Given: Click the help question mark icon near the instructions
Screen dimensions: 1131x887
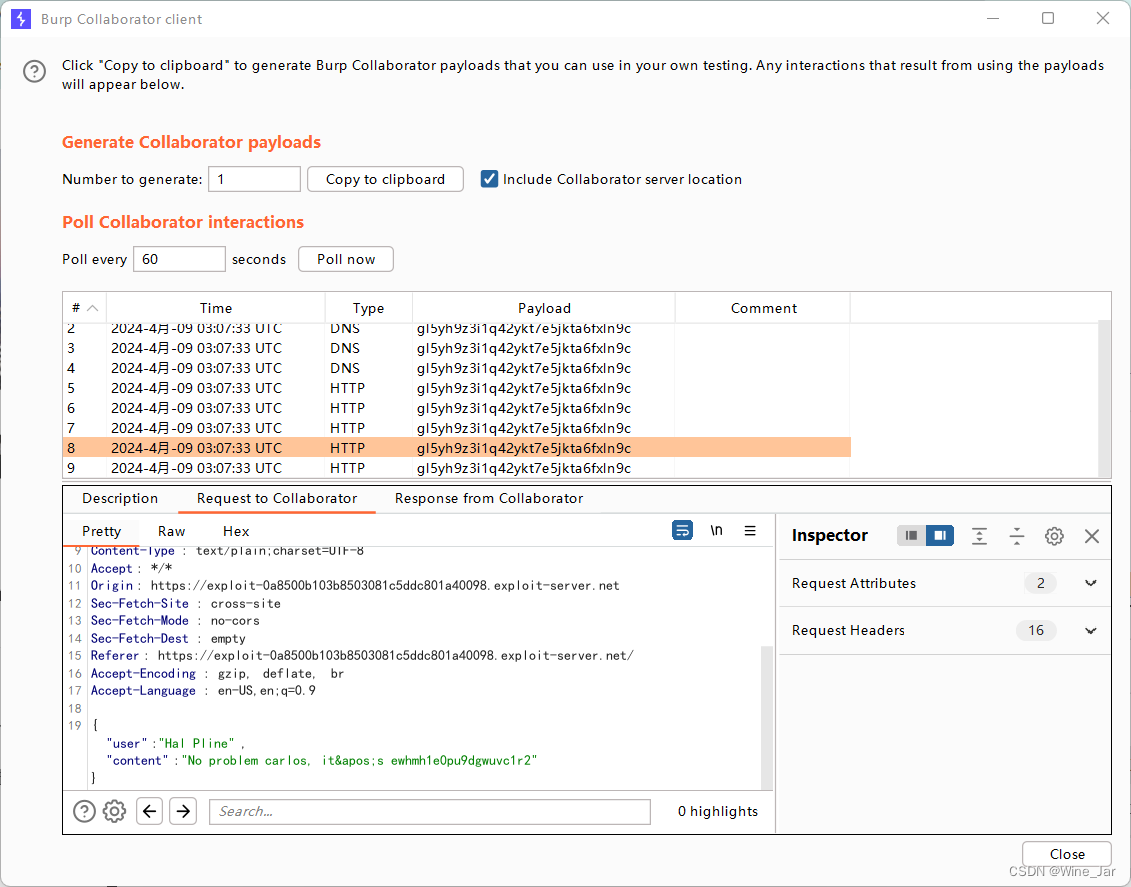Looking at the screenshot, I should pos(35,71).
